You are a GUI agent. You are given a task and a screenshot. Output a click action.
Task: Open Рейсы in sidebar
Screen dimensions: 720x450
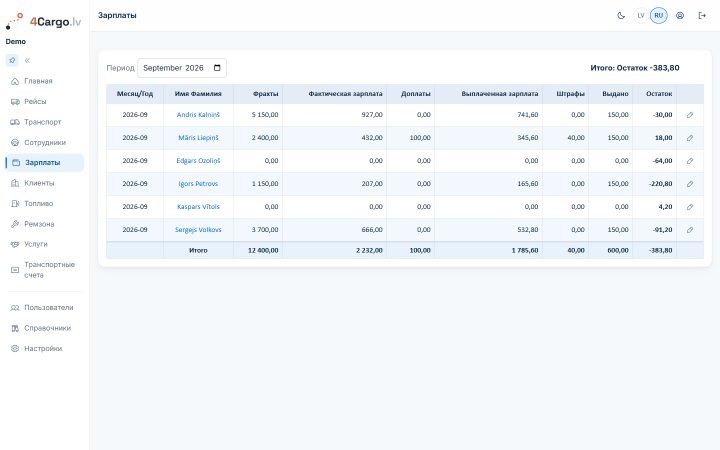pyautogui.click(x=45, y=101)
